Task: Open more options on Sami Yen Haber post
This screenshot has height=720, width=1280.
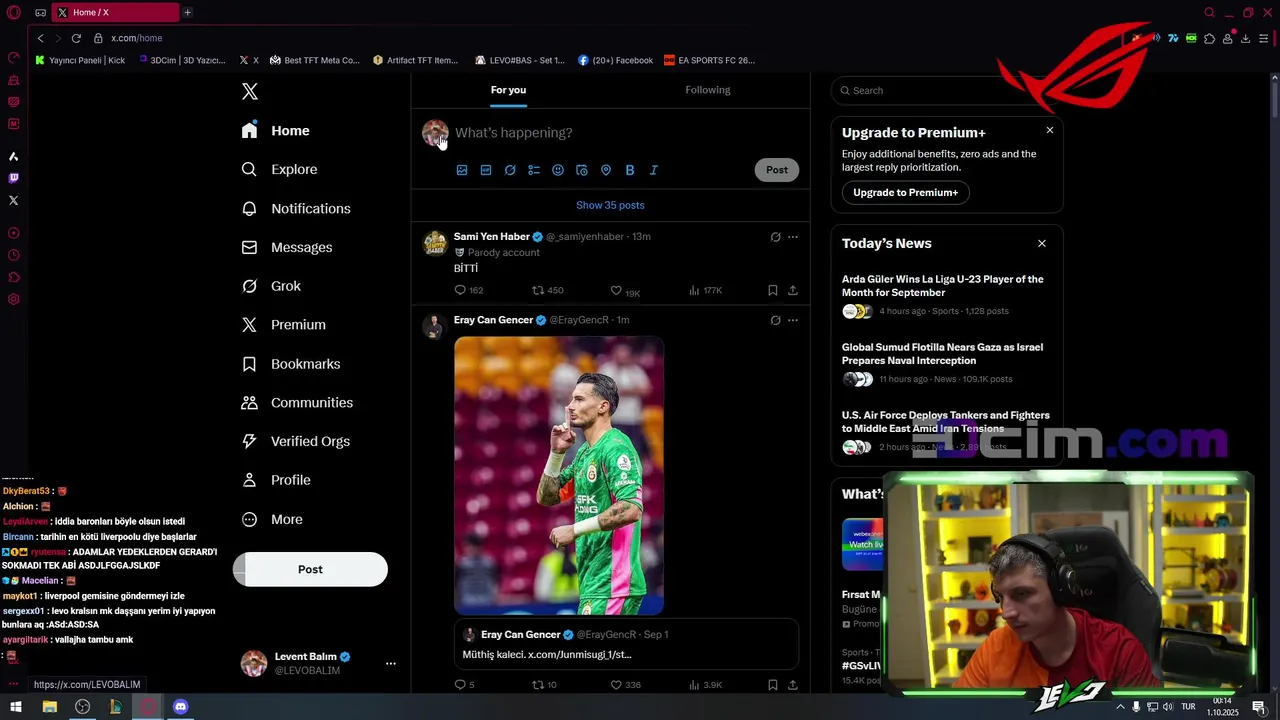Action: click(x=793, y=237)
